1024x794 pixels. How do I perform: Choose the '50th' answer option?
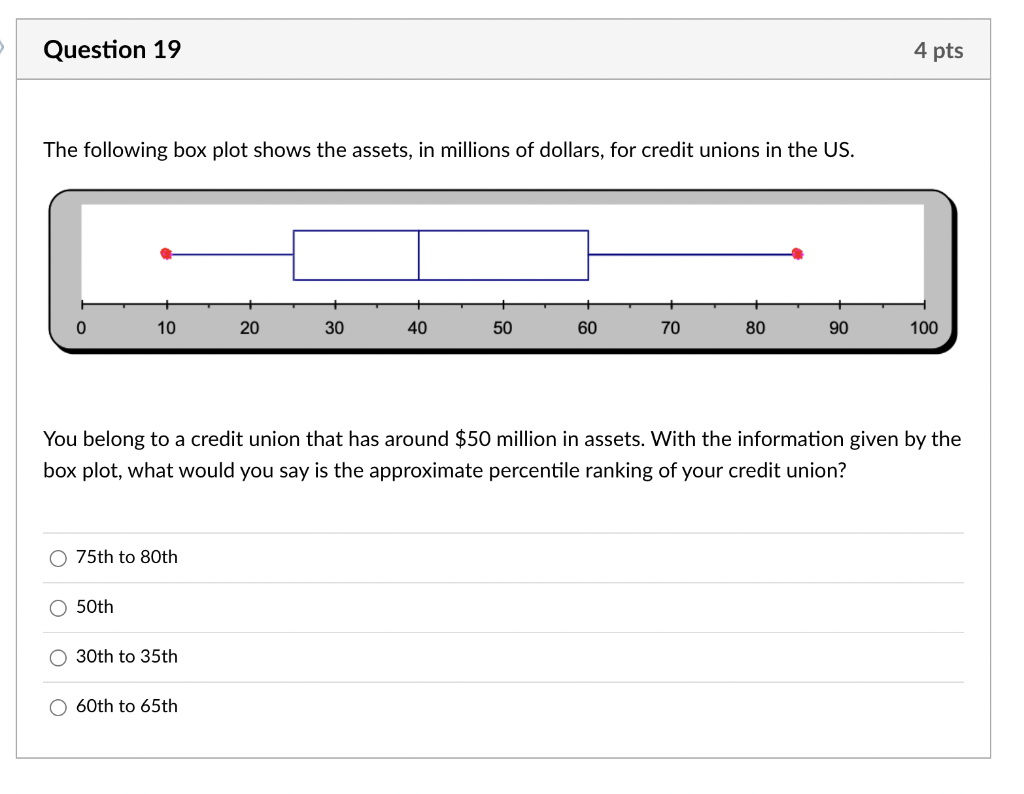coord(58,607)
